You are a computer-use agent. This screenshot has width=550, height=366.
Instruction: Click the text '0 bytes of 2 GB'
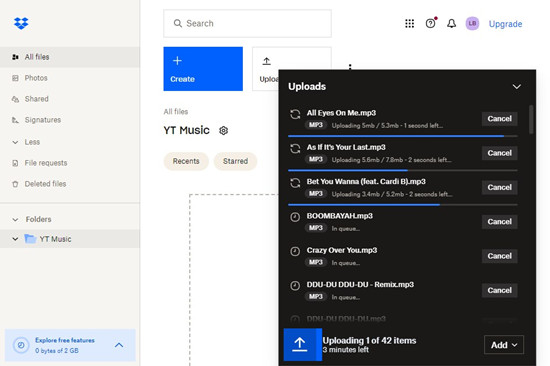(x=57, y=351)
